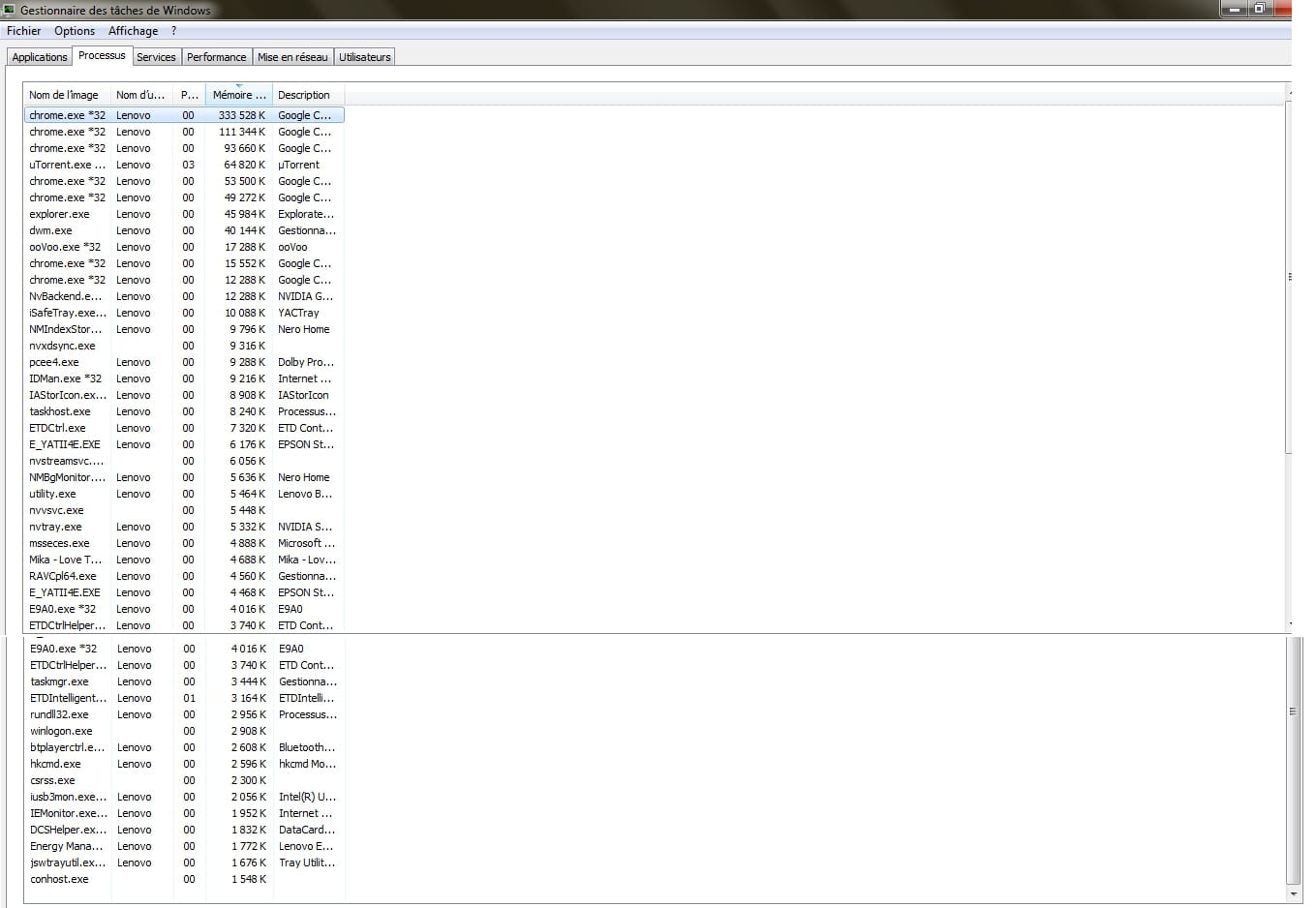The image size is (1316, 908).
Task: Switch to the Applications tab
Action: pos(40,57)
